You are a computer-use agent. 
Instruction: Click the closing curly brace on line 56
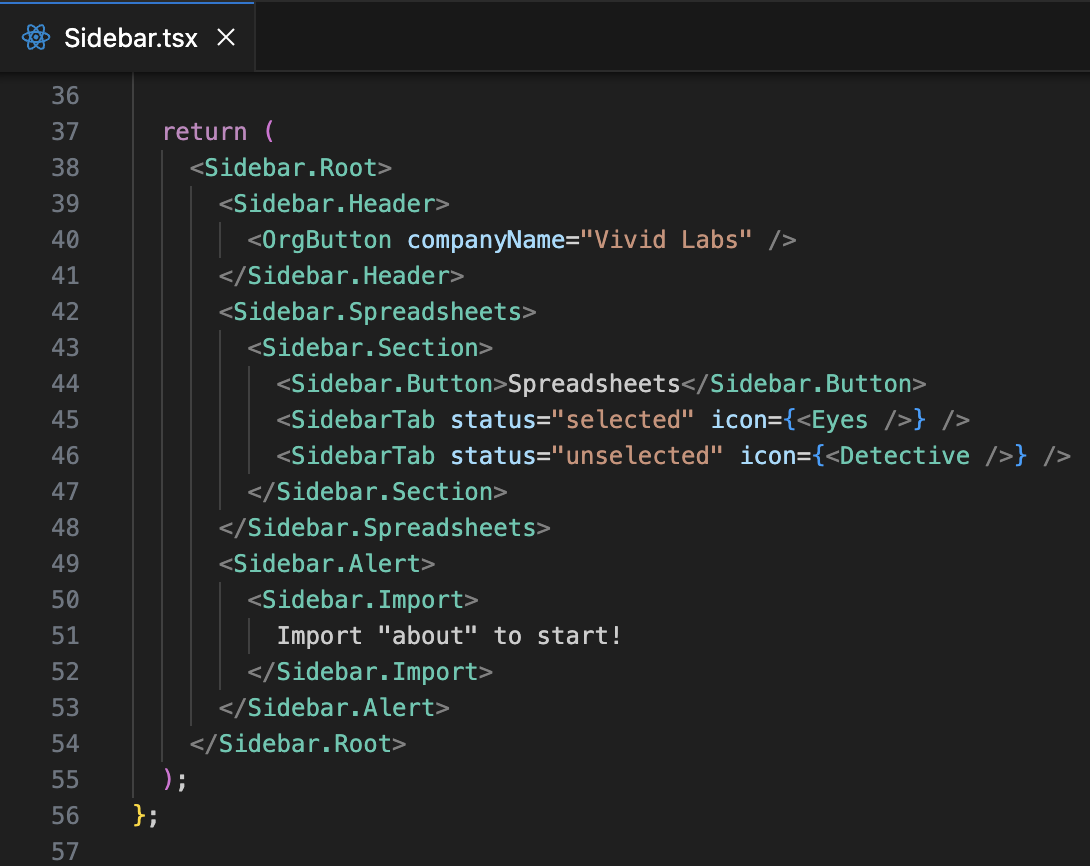tap(139, 815)
